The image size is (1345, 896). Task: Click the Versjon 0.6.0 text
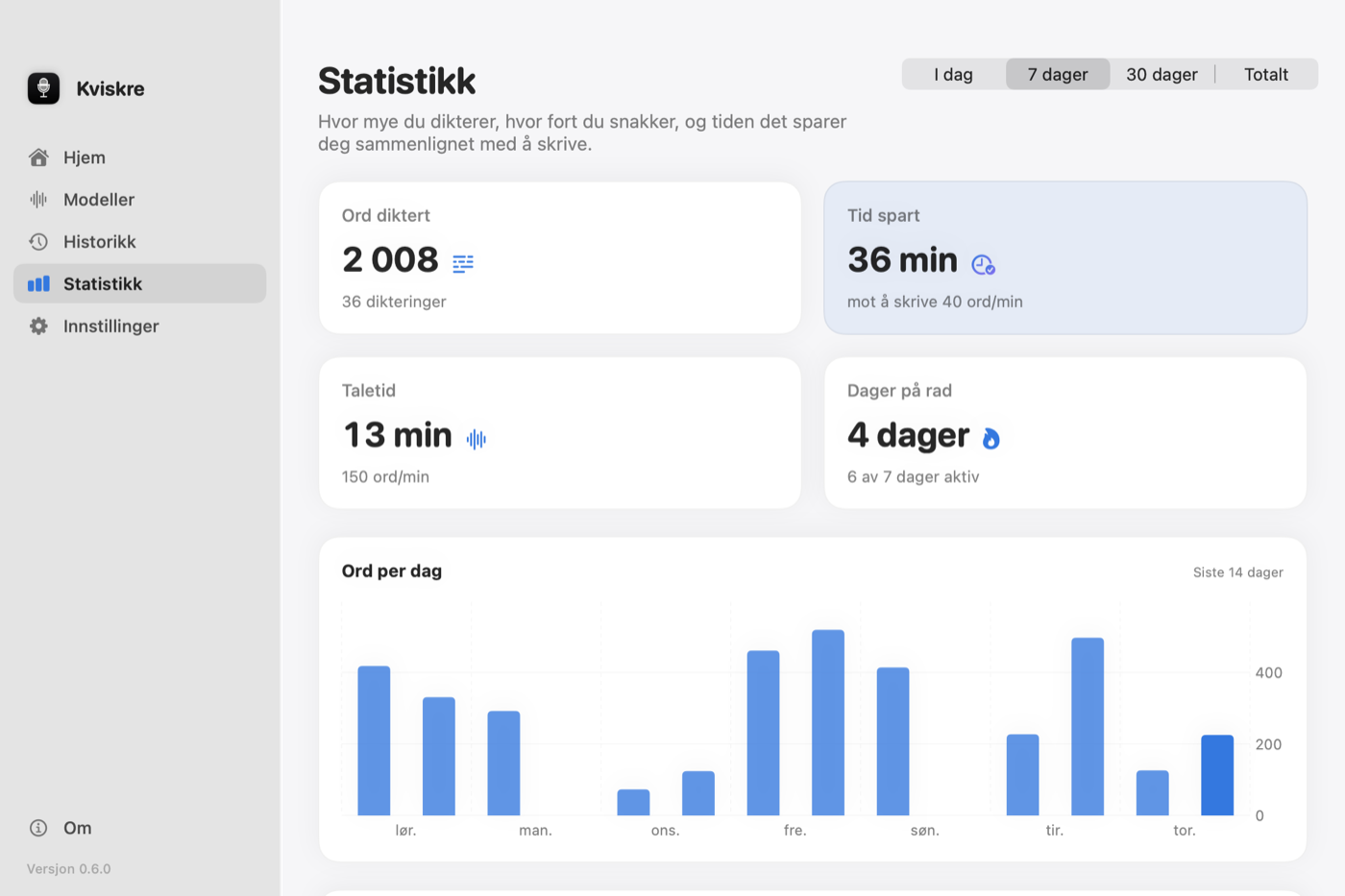click(x=69, y=869)
